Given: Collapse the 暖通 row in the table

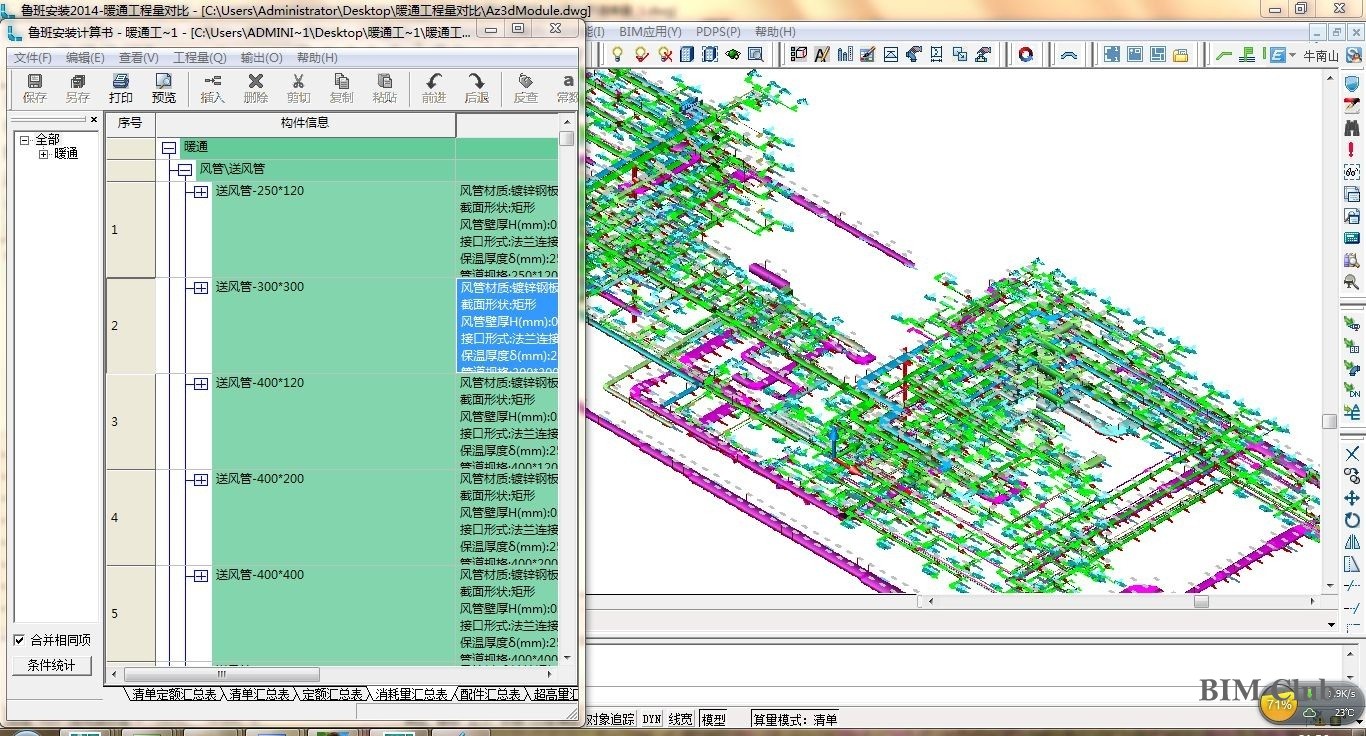Looking at the screenshot, I should click(x=169, y=148).
